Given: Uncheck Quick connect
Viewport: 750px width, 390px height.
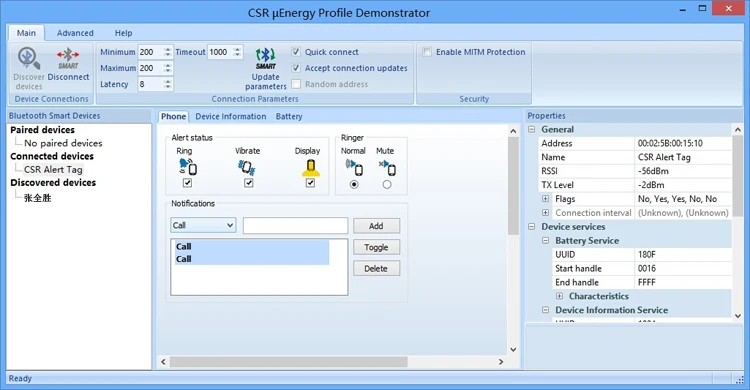Looking at the screenshot, I should [x=296, y=52].
